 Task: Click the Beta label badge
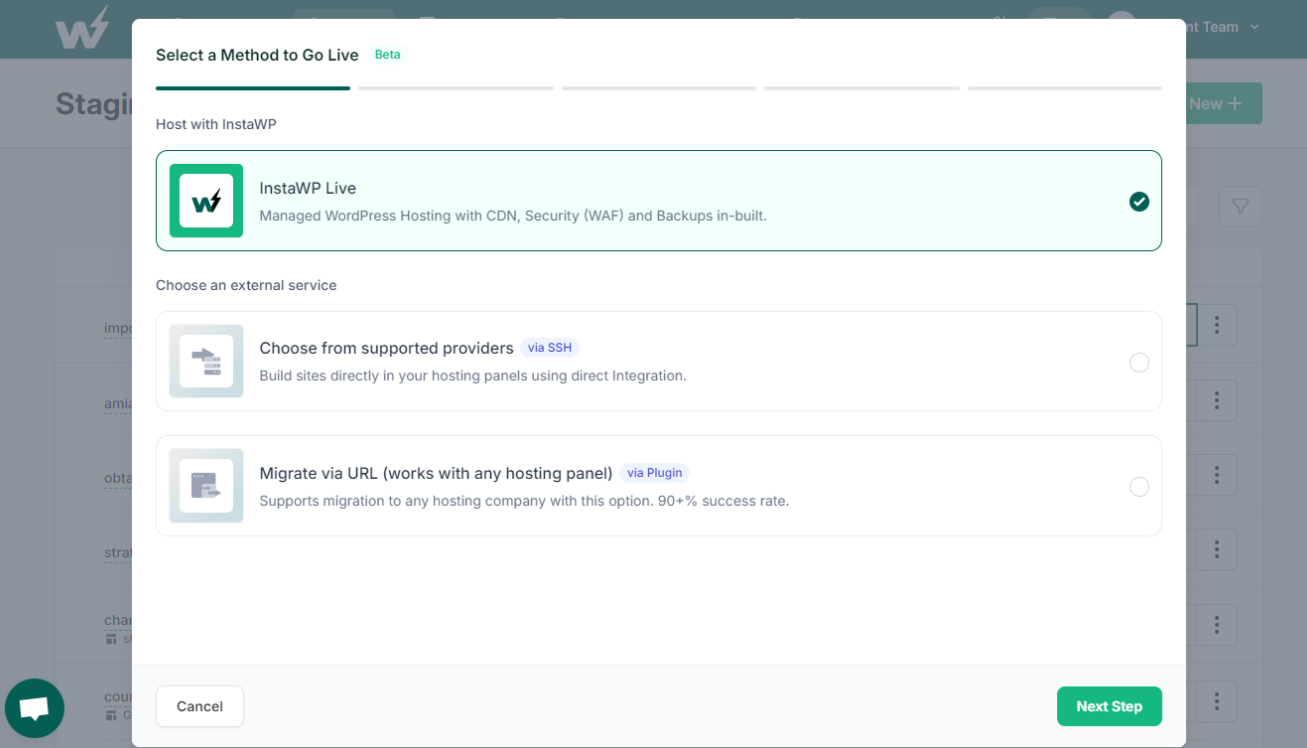coord(388,55)
